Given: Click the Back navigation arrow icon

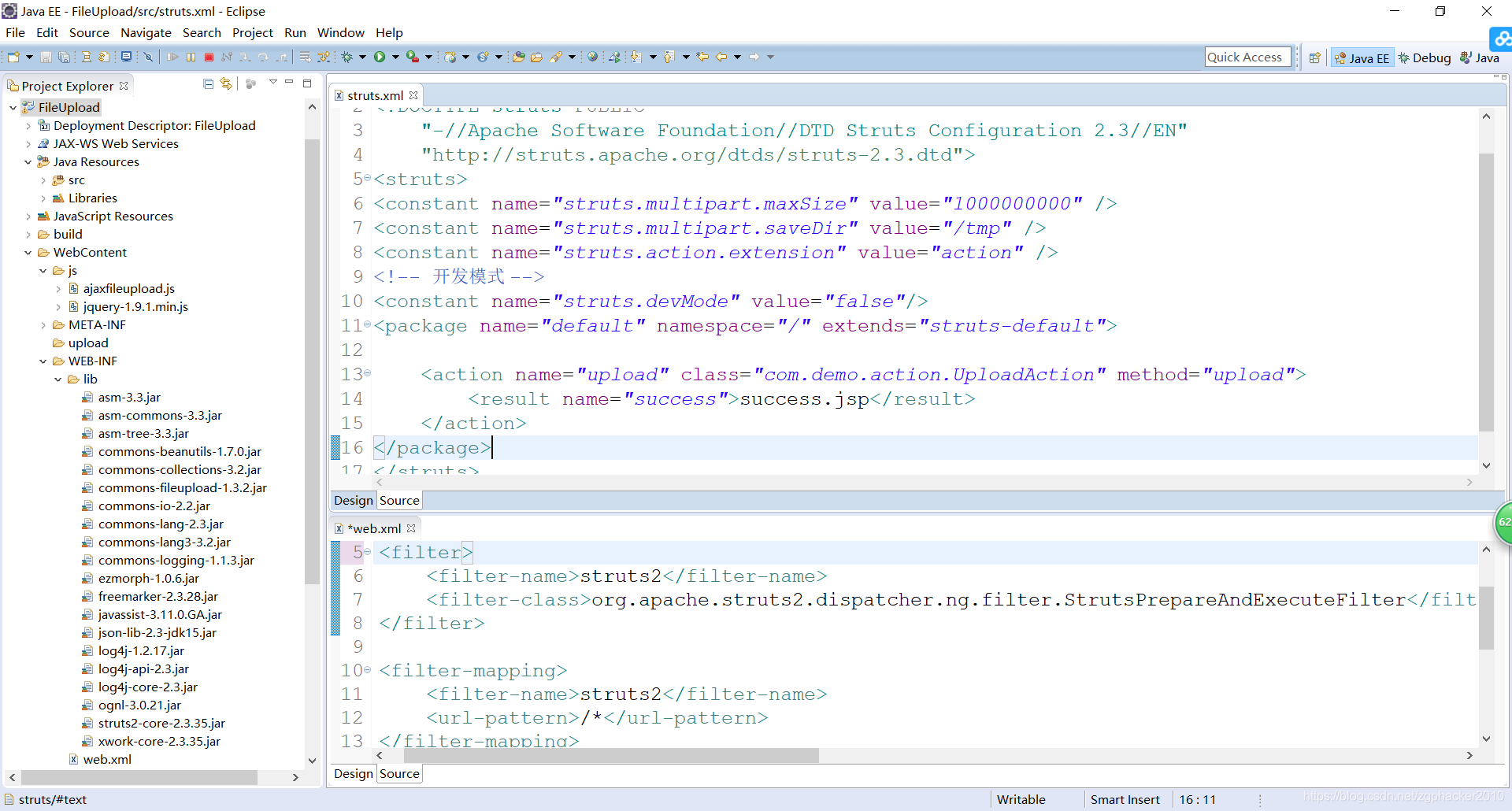Looking at the screenshot, I should [x=721, y=57].
